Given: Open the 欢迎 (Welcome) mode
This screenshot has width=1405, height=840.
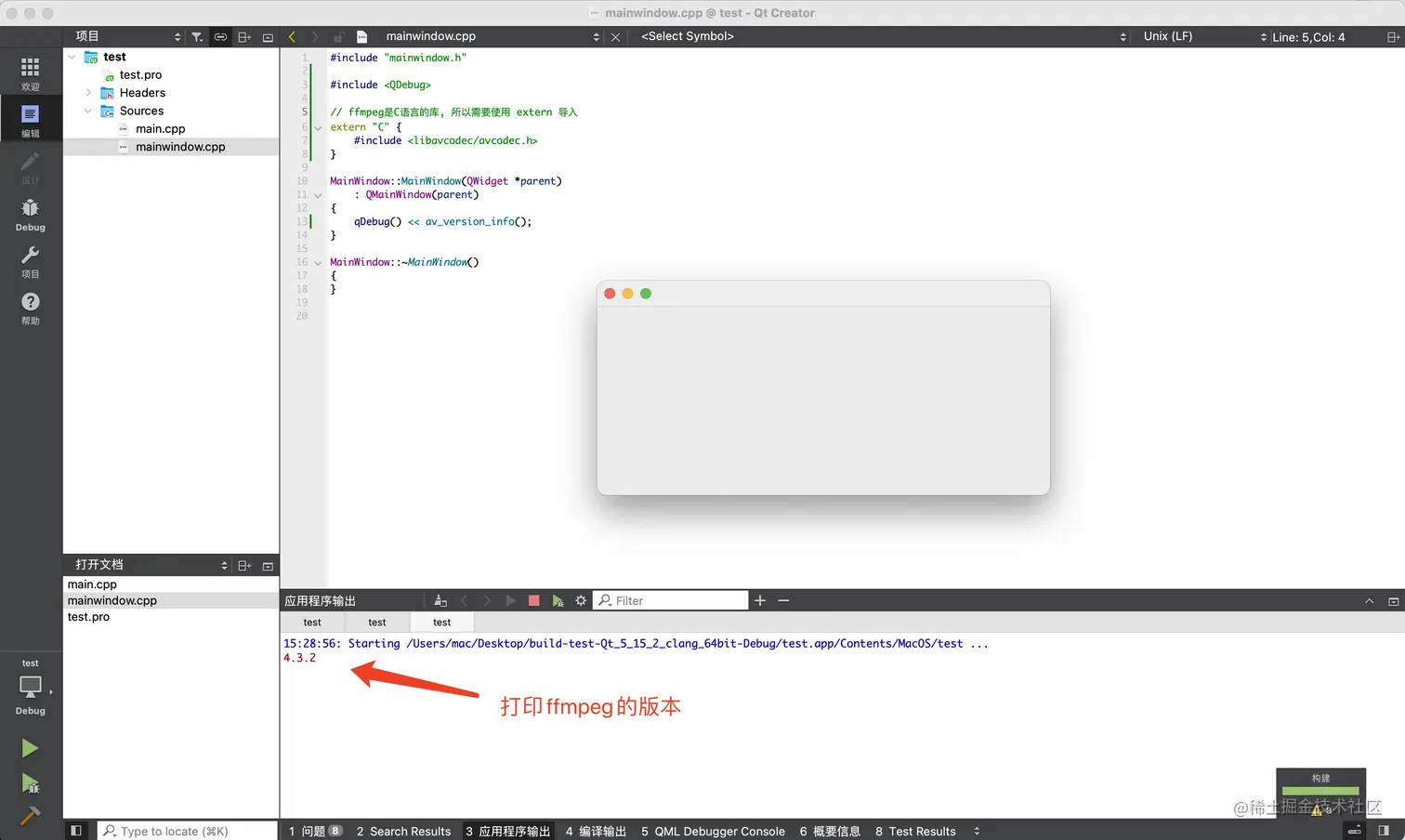Looking at the screenshot, I should point(31,73).
